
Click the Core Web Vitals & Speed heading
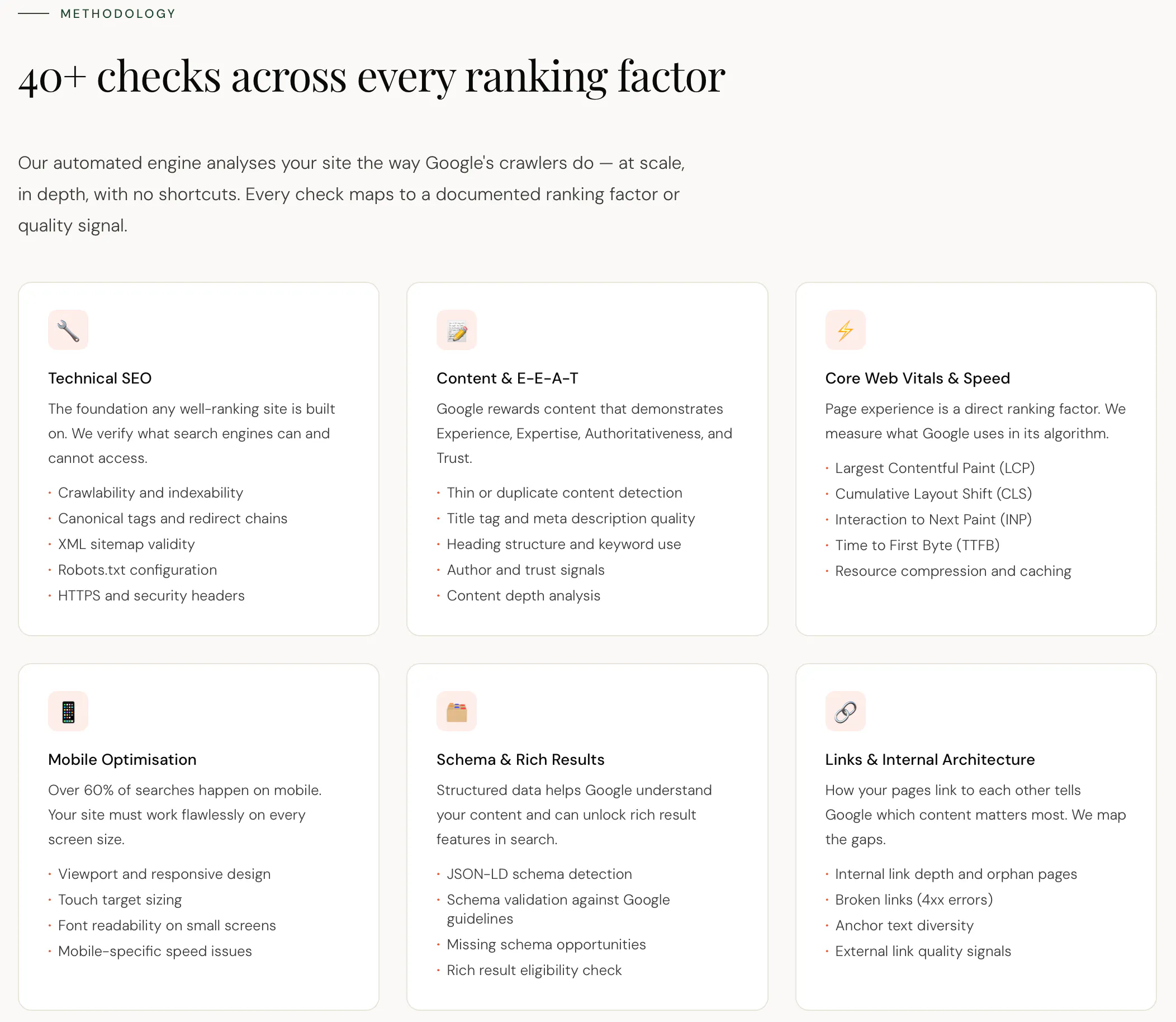pyautogui.click(x=918, y=378)
